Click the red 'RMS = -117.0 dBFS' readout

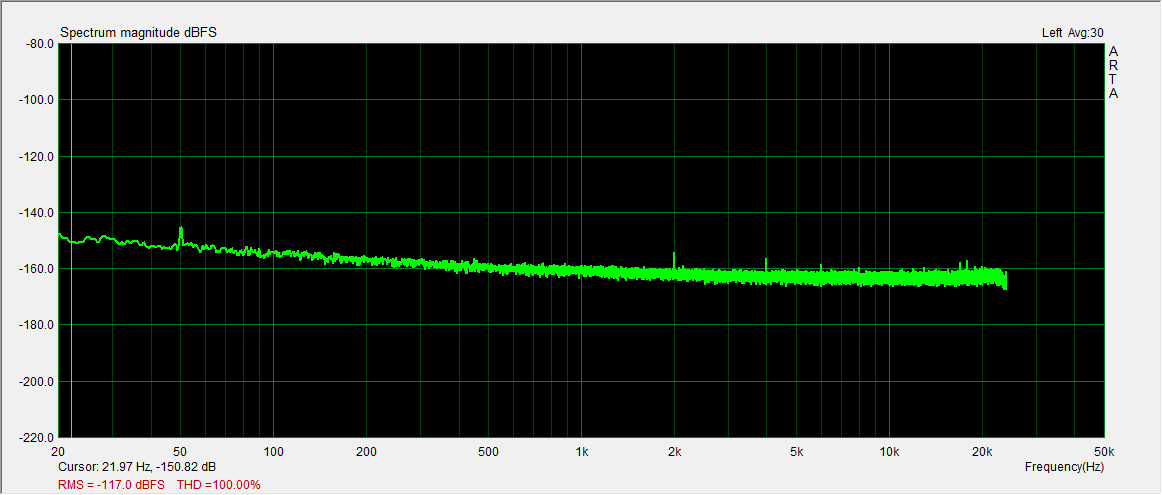pos(112,485)
